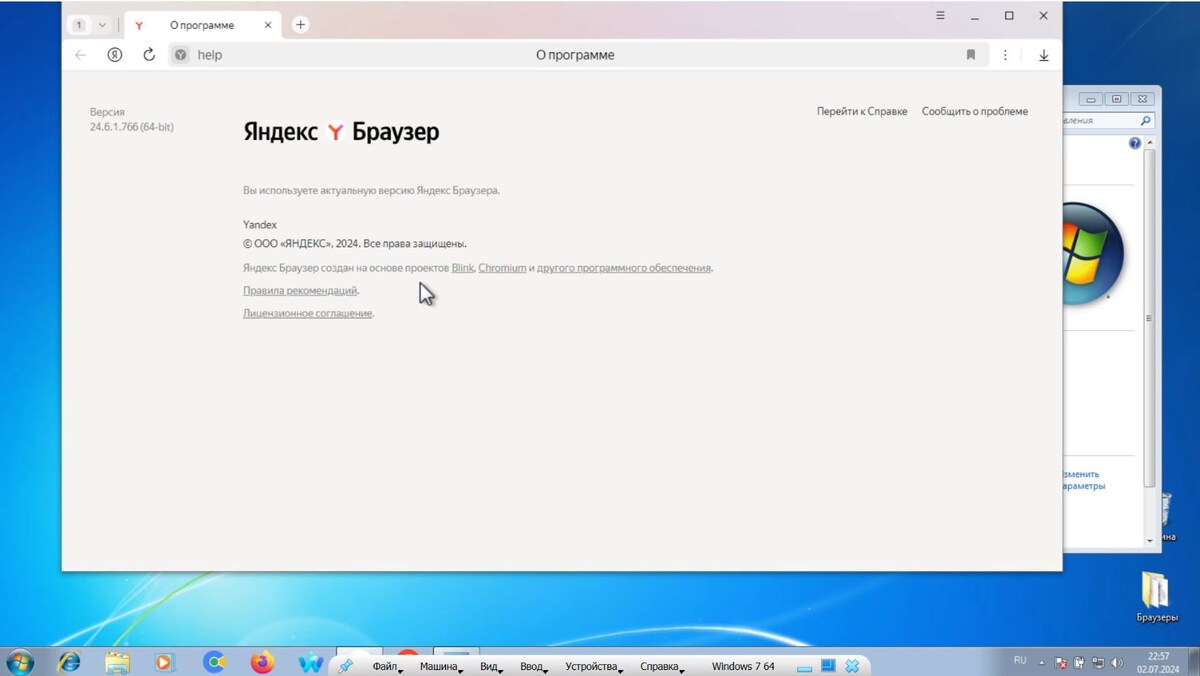Expand the tab list chevron beside counter
1200x676 pixels.
tap(102, 25)
